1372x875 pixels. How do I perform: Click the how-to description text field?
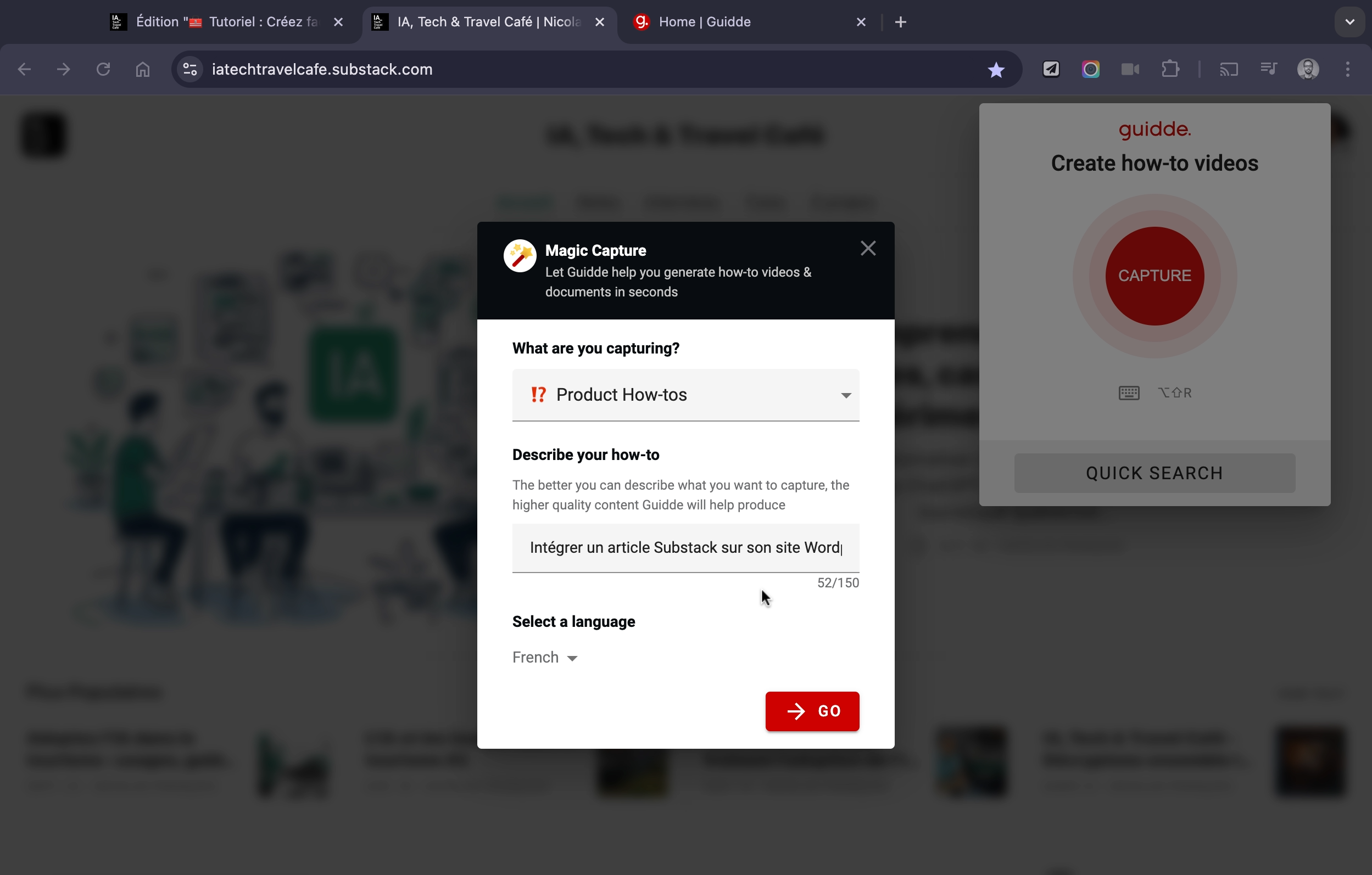pos(685,548)
